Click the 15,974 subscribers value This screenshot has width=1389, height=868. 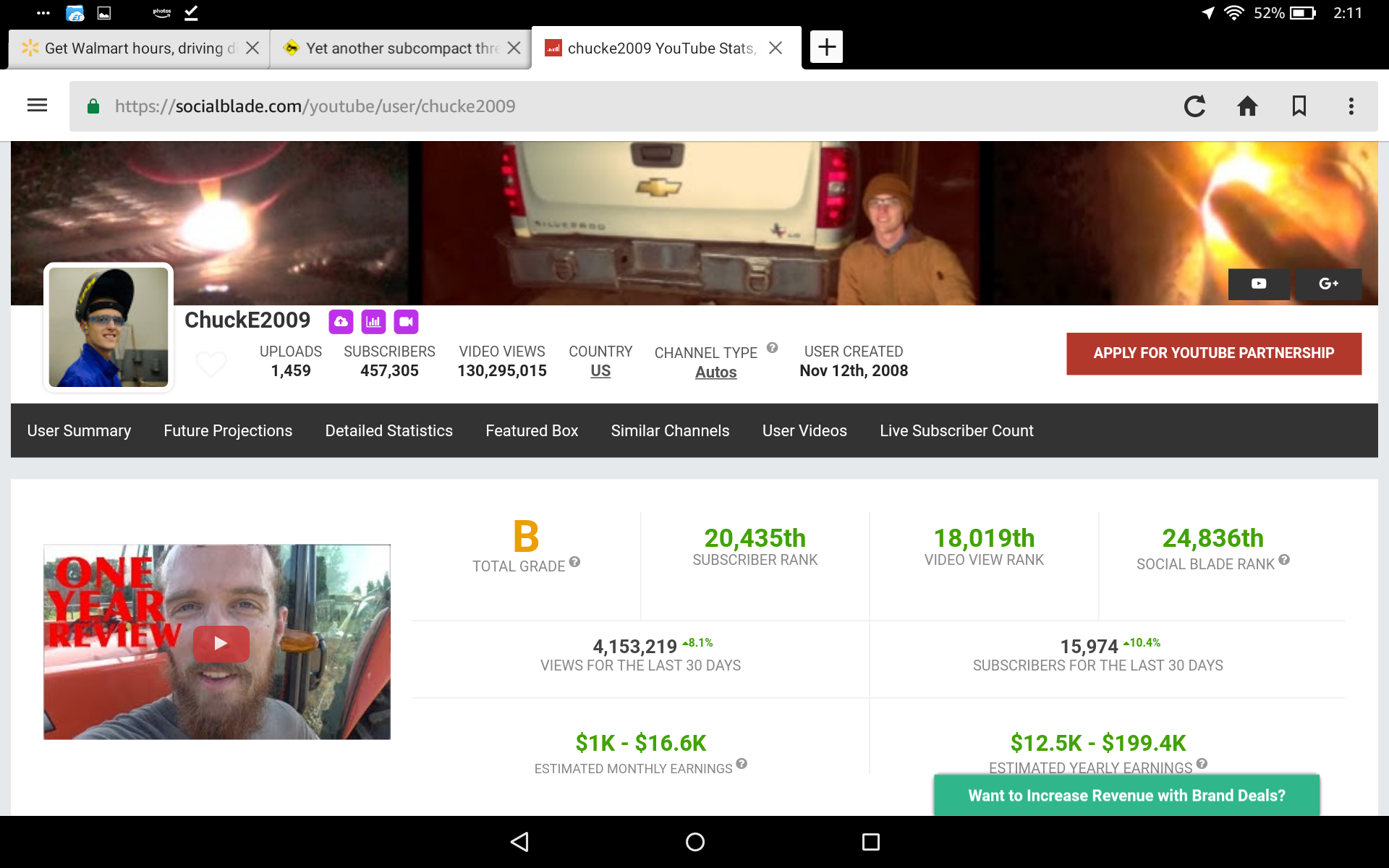point(1089,647)
